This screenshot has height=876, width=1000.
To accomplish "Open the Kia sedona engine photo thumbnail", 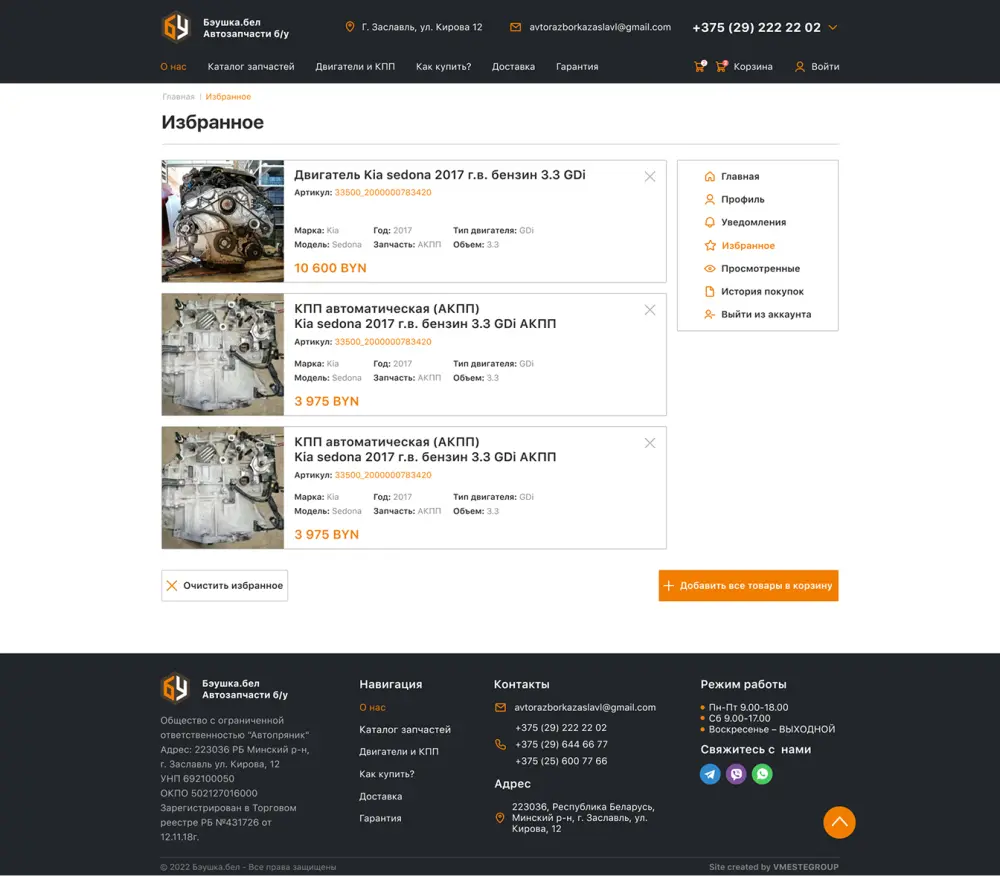I will 223,221.
